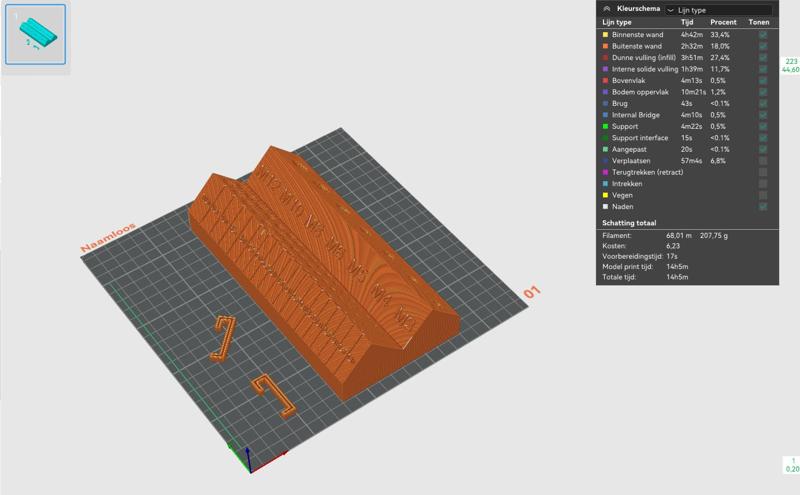
Task: Click the purple Interne solide vulling swatch
Action: (606, 69)
